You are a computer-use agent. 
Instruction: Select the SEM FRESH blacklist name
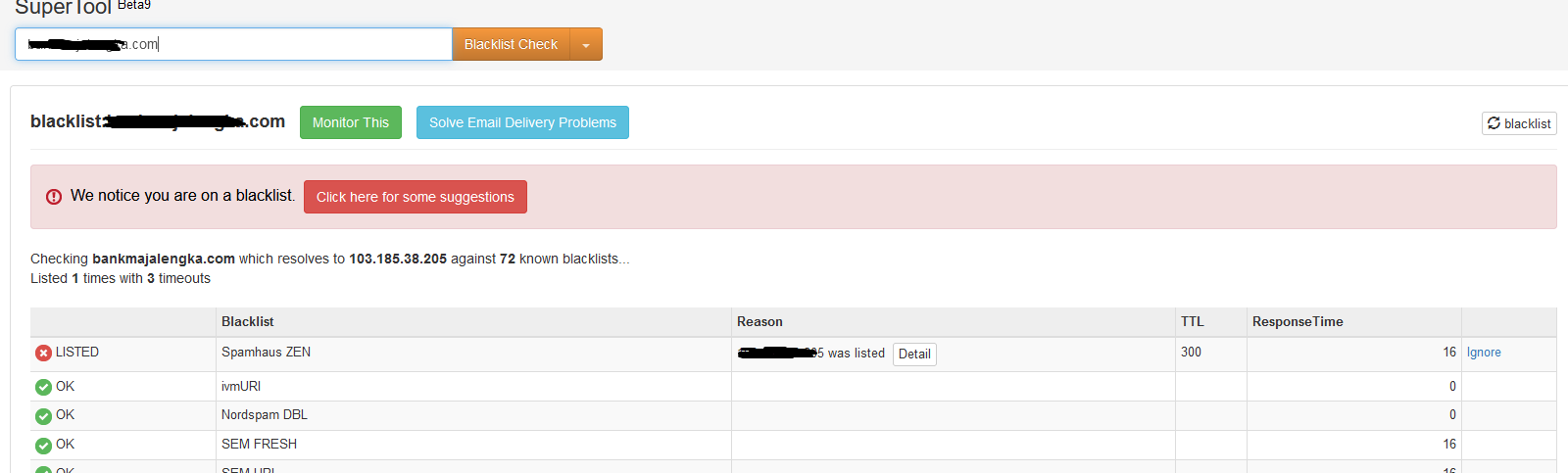(259, 444)
